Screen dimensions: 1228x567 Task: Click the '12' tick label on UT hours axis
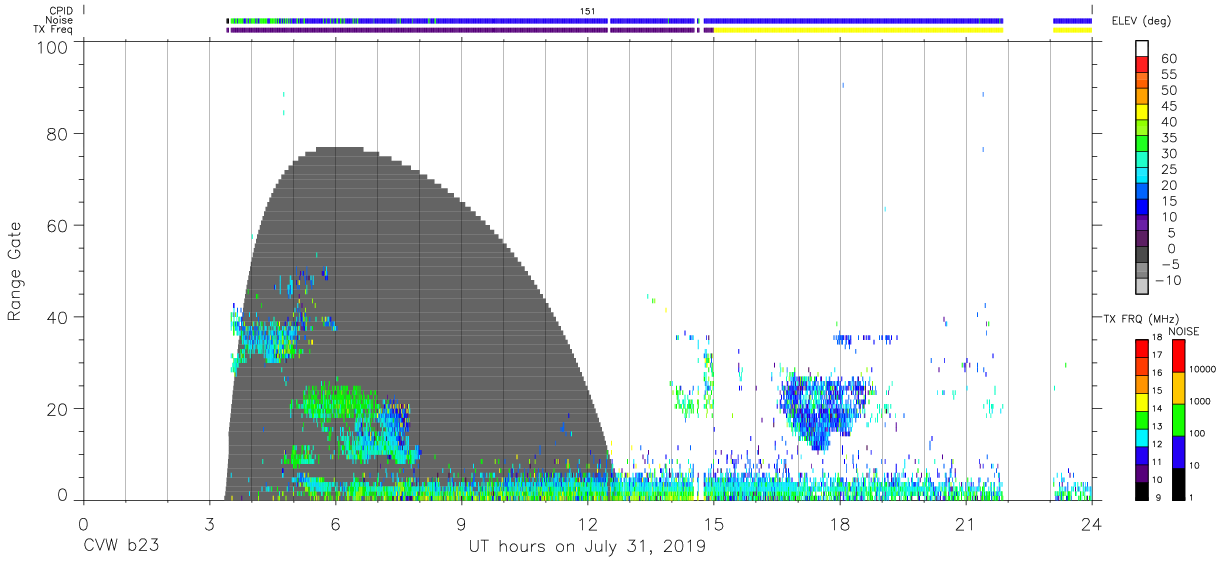coord(587,524)
